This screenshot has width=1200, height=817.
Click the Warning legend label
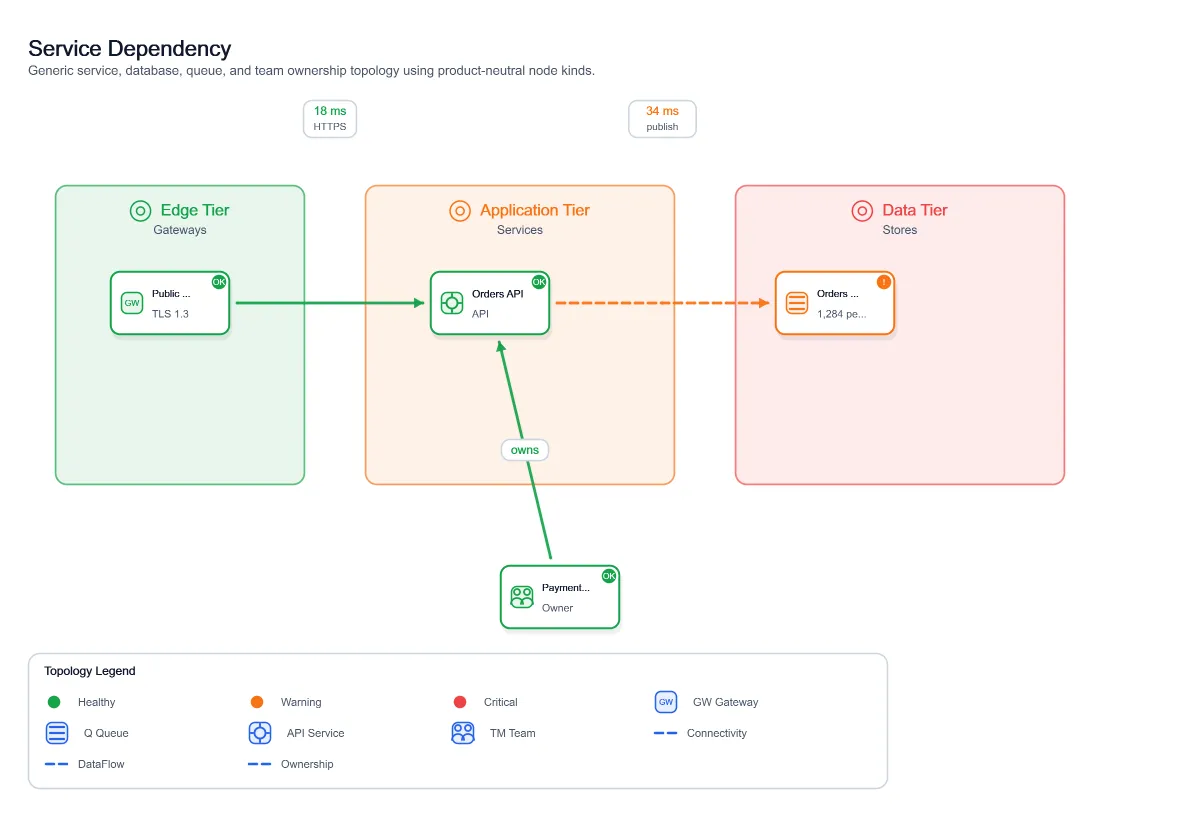(301, 702)
